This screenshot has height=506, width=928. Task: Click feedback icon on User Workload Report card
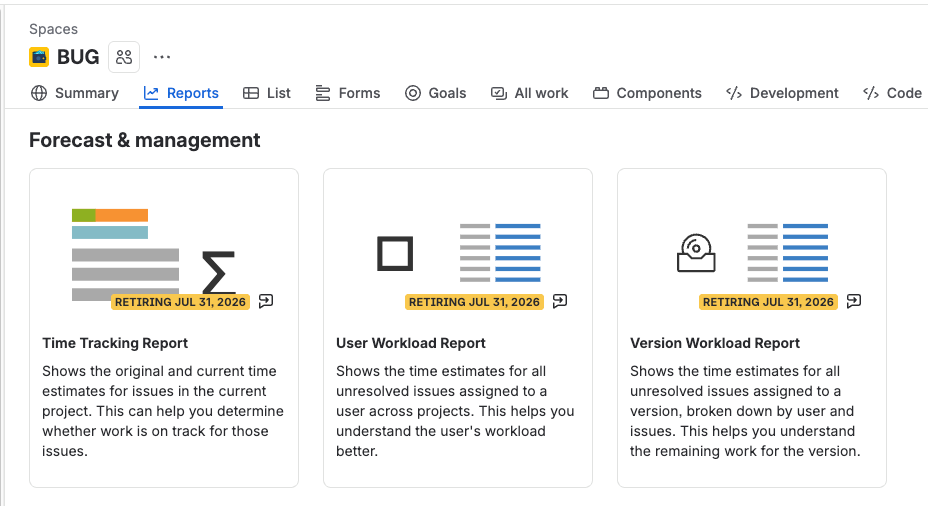(x=560, y=301)
